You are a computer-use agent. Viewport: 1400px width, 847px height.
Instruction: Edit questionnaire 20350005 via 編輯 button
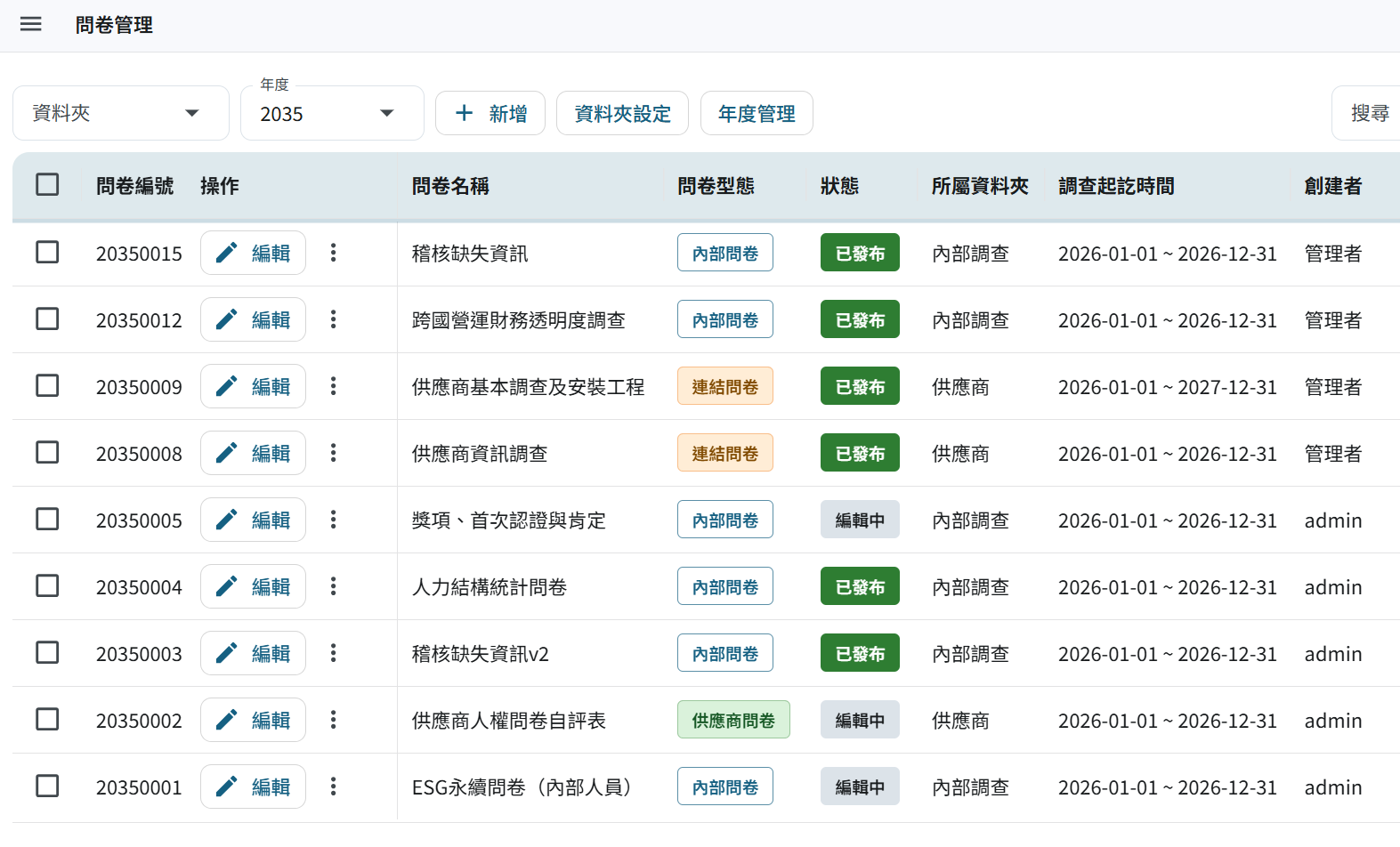click(x=253, y=520)
